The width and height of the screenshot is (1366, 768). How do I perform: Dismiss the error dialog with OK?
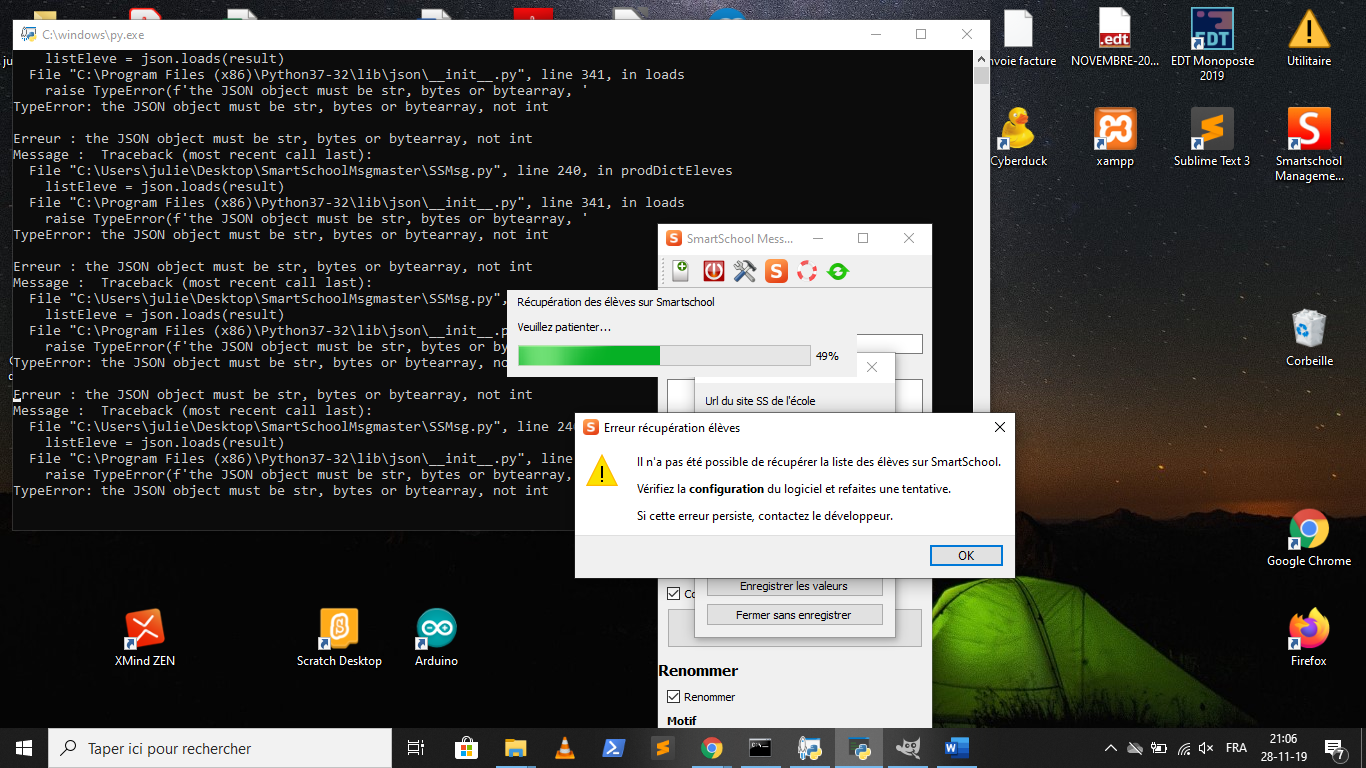tap(965, 555)
